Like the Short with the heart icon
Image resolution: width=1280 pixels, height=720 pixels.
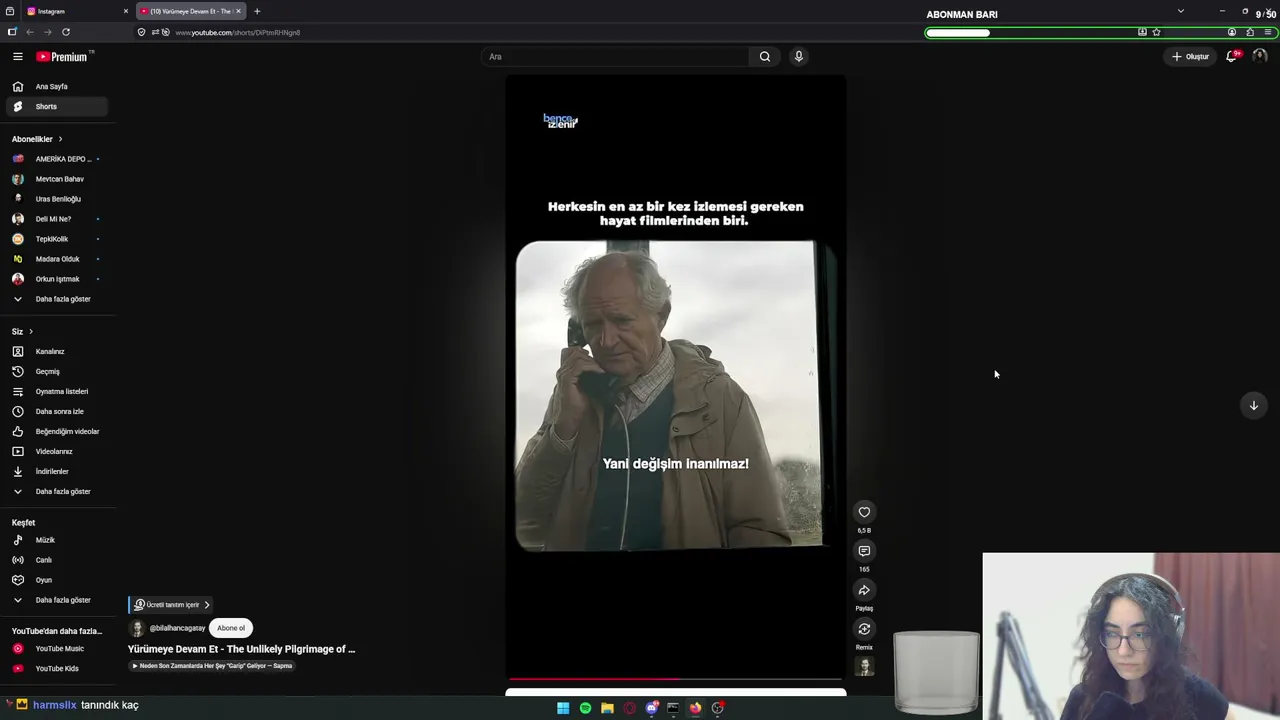[864, 512]
